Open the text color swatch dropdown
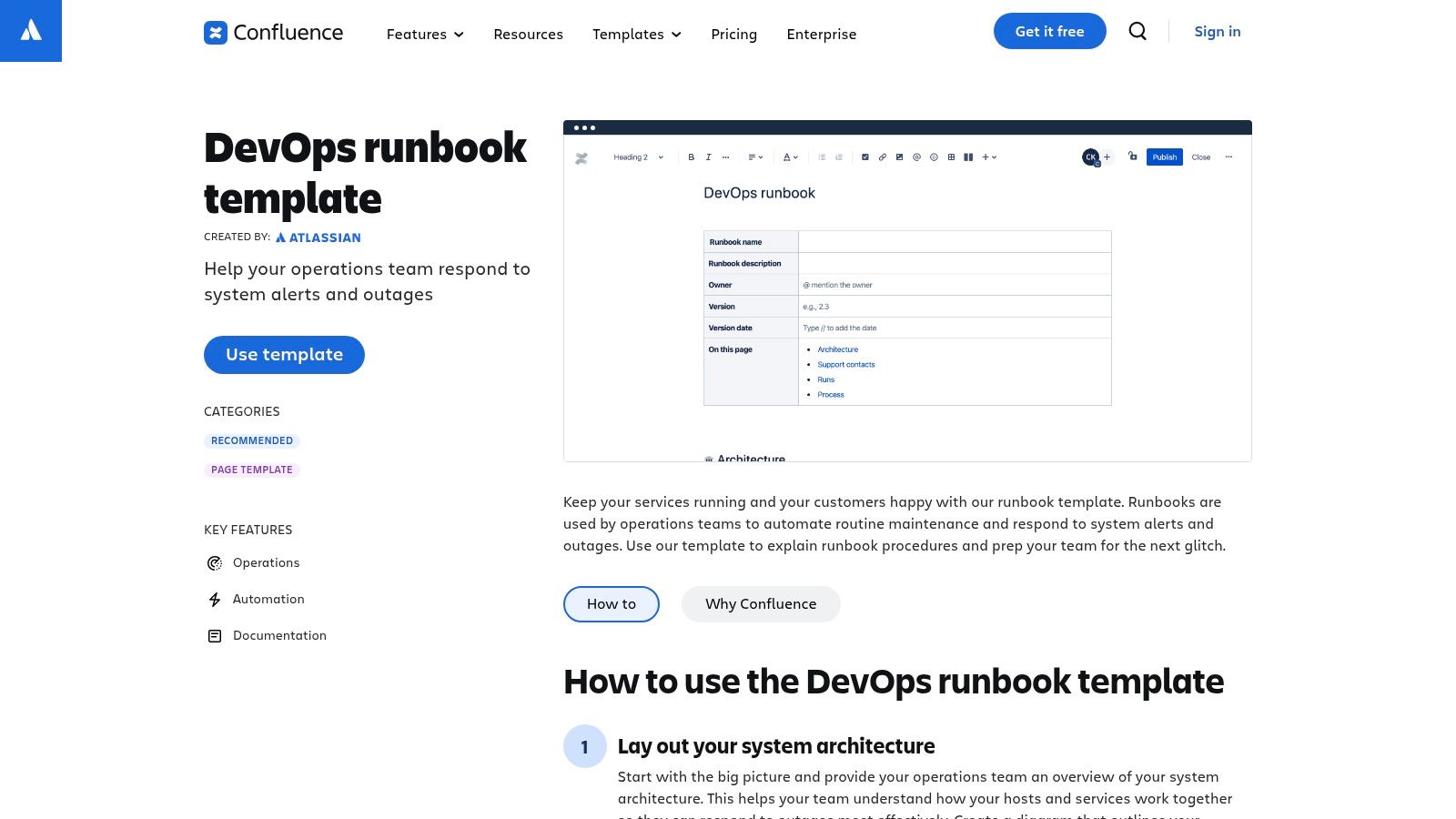This screenshot has height=819, width=1456. 788,157
